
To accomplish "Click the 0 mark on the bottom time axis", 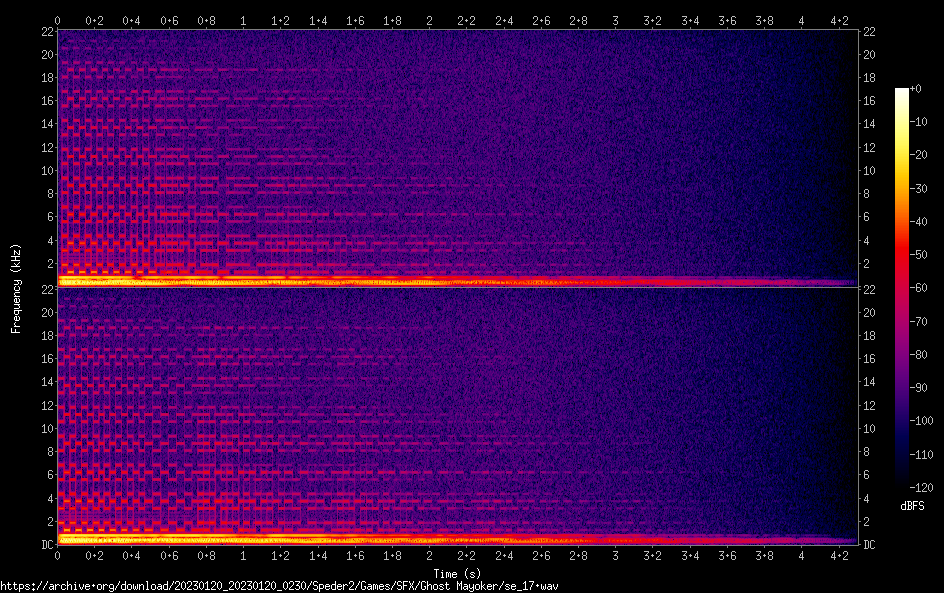I will point(58,557).
